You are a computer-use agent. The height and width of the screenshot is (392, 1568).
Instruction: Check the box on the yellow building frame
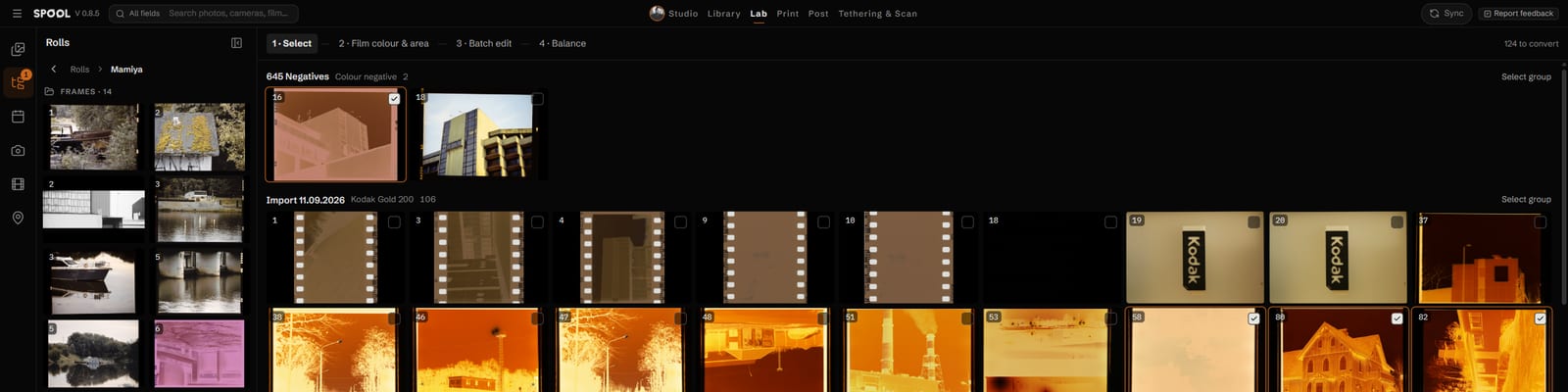pyautogui.click(x=537, y=99)
